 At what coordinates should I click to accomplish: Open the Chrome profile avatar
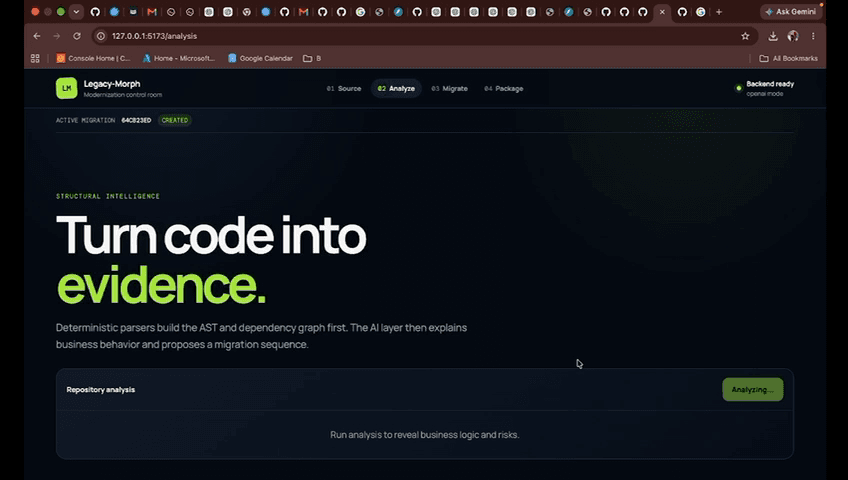(x=793, y=36)
